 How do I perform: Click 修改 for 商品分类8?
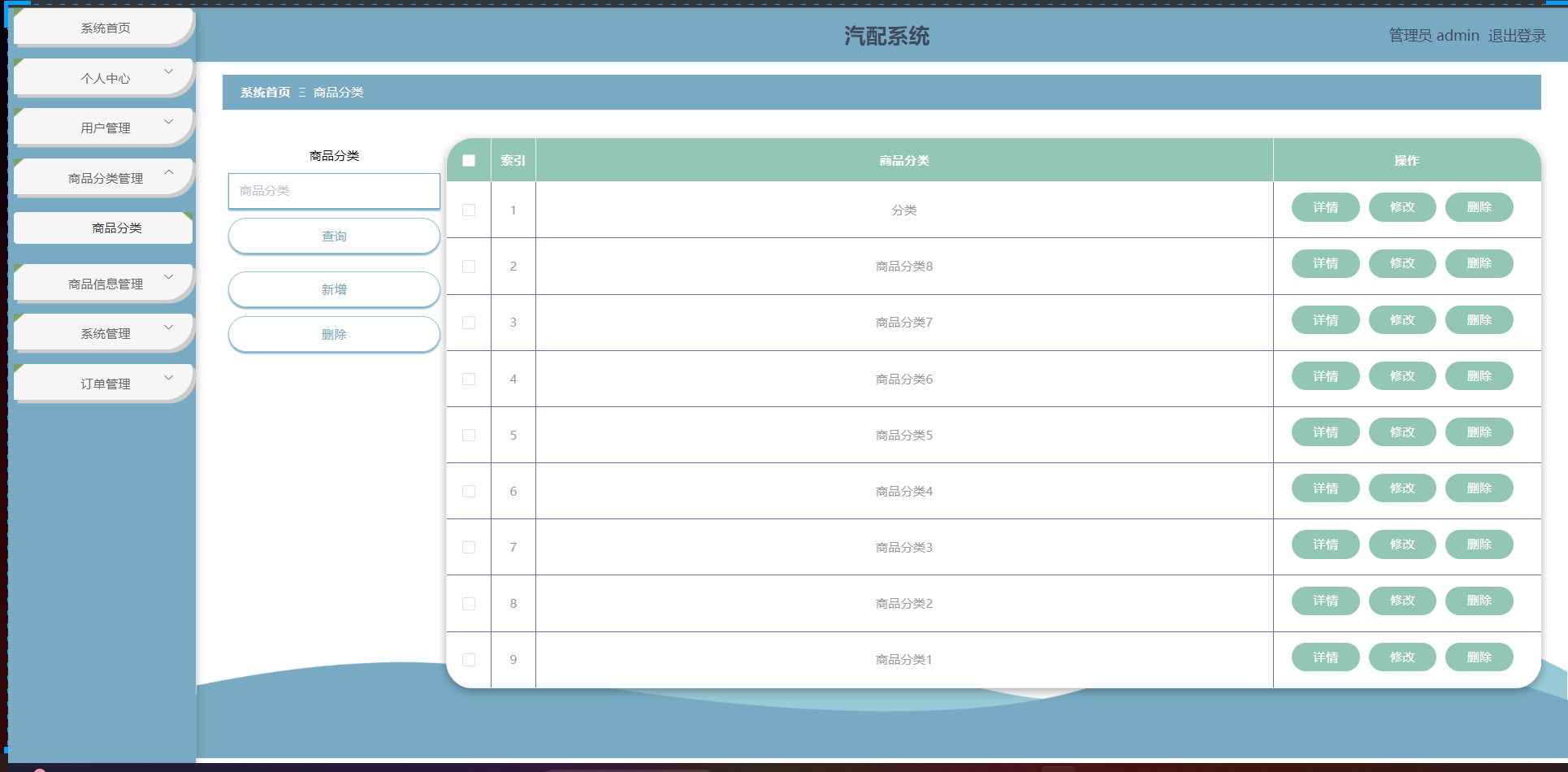click(x=1402, y=263)
